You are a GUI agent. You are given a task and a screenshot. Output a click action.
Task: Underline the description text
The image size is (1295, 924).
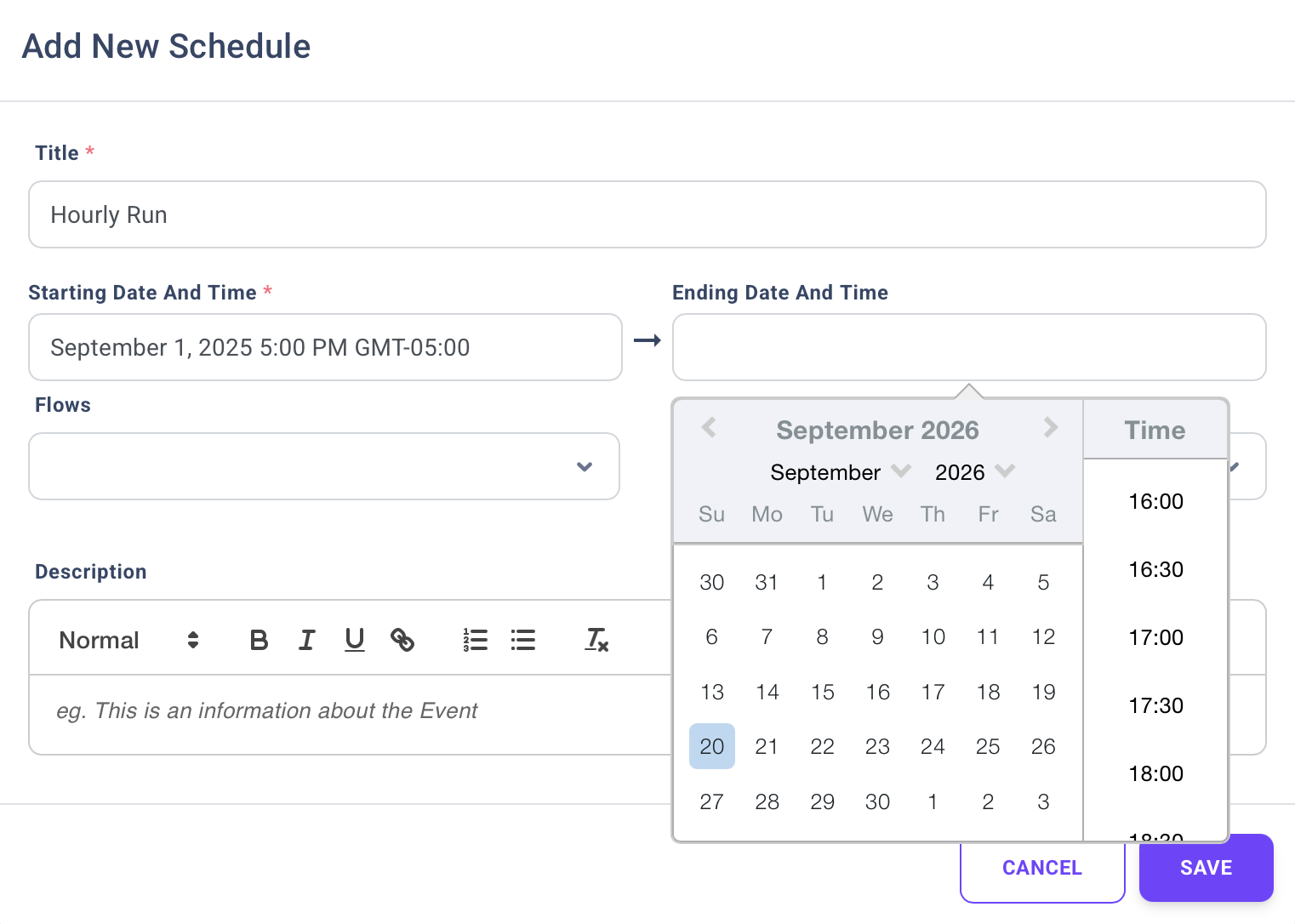point(355,640)
